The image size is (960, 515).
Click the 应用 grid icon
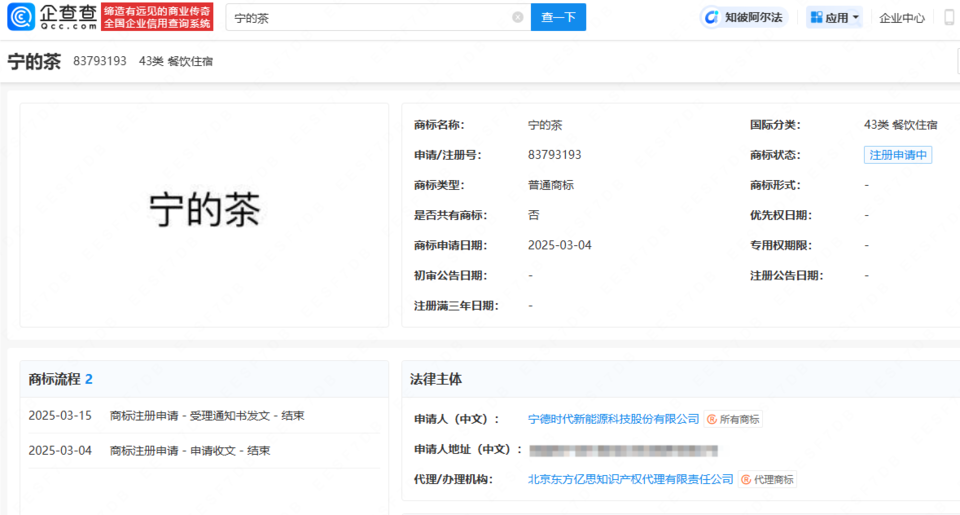click(x=816, y=18)
